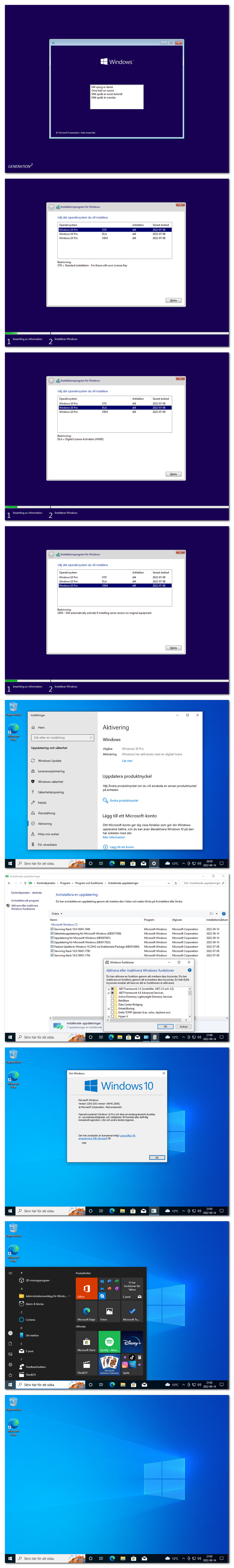Expand the .NET Framework 3.5 tree node
Viewport: 234px width, 1568px height.
coord(109,989)
